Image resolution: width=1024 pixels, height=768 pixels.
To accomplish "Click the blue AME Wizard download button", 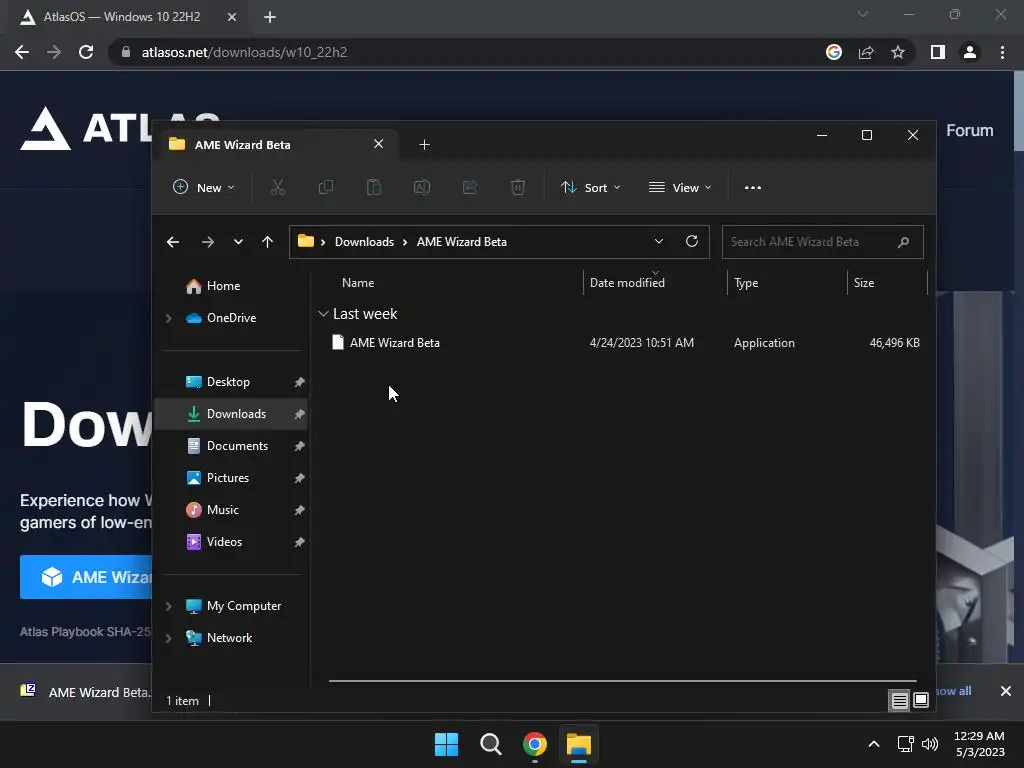I will (x=86, y=577).
